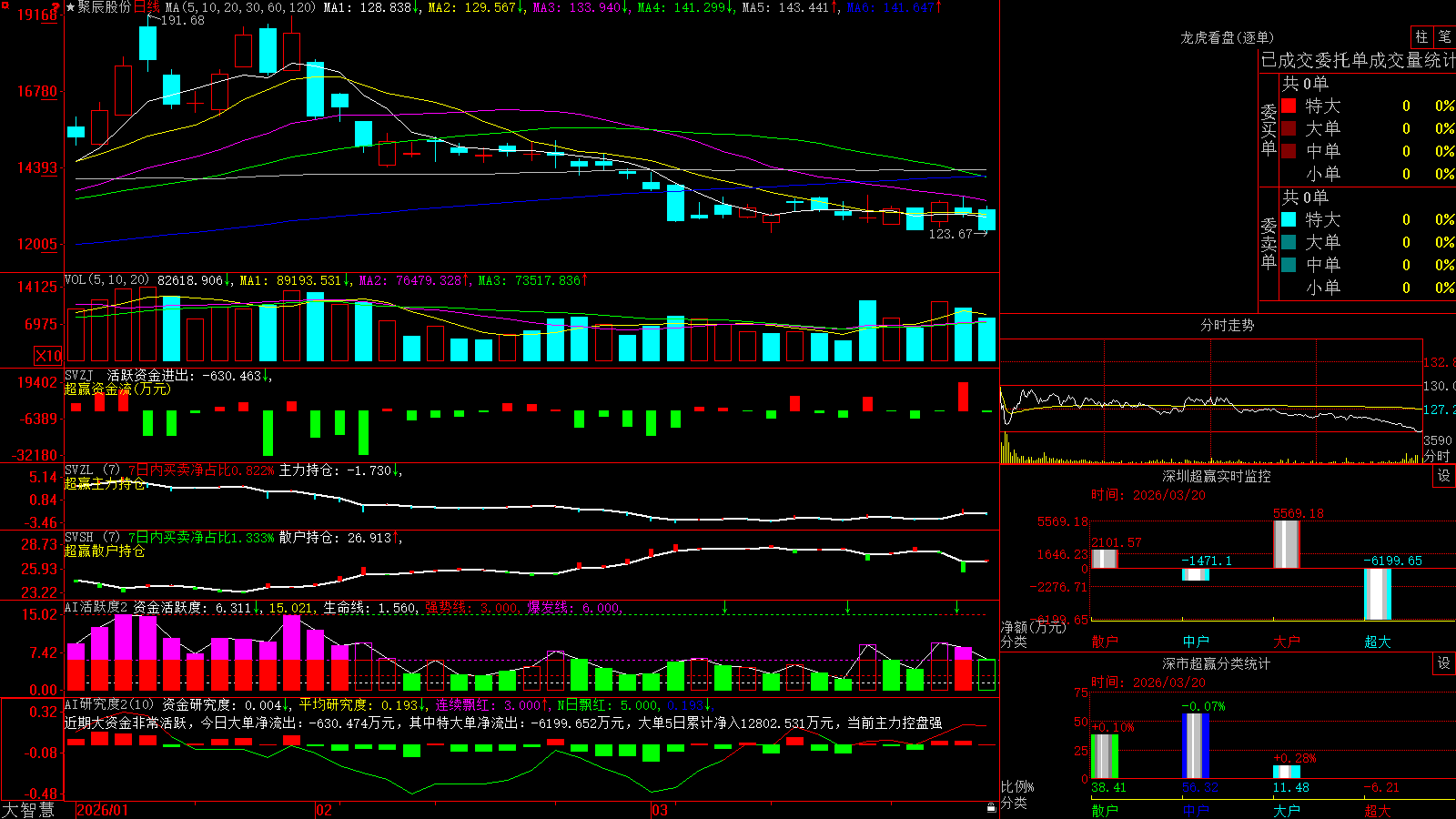Click the 中户 bar valued -1471.1
Viewport: 1456px width, 819px height.
coord(1195,574)
